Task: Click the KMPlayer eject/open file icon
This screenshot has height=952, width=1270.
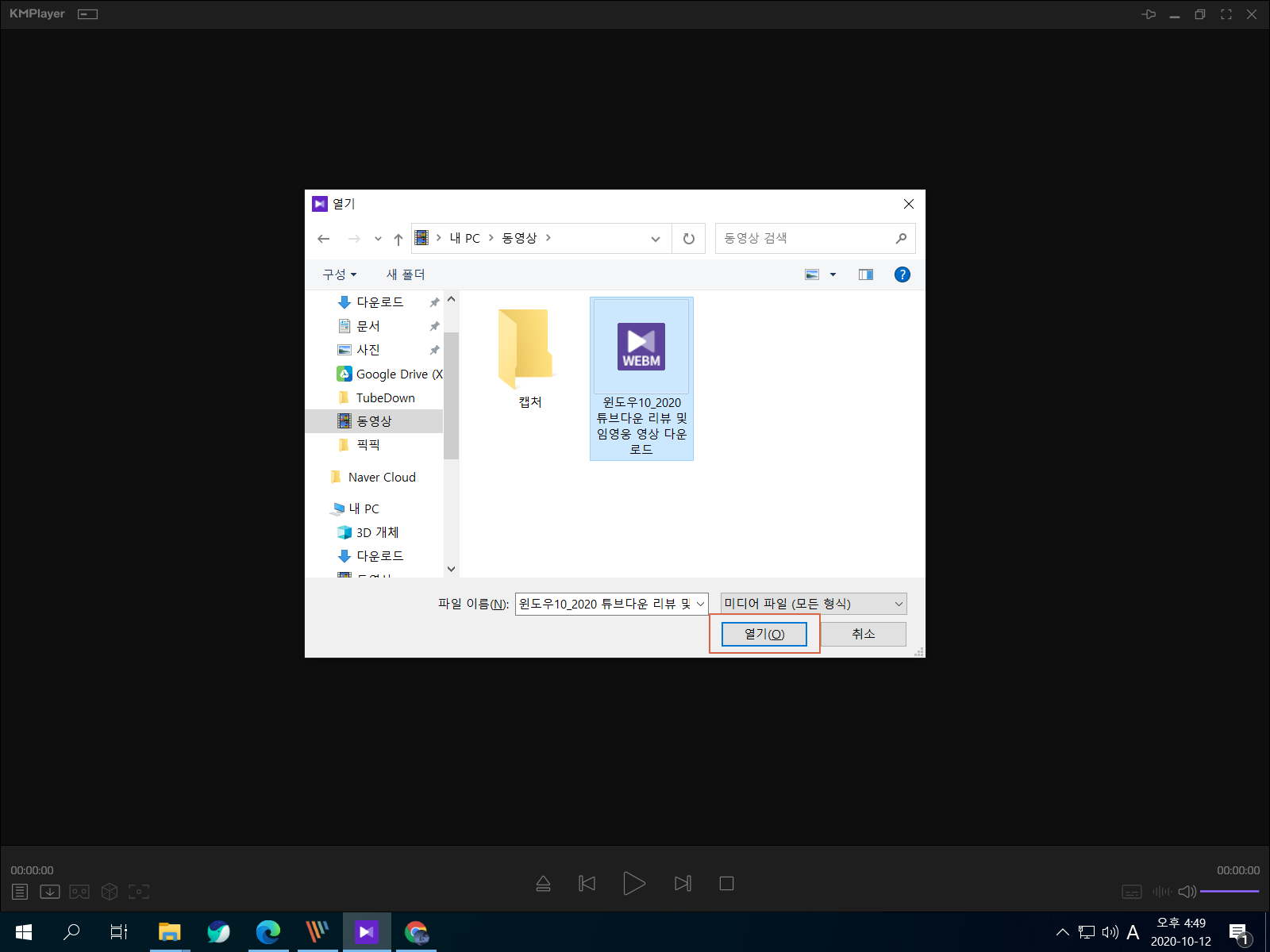Action: coord(543,883)
